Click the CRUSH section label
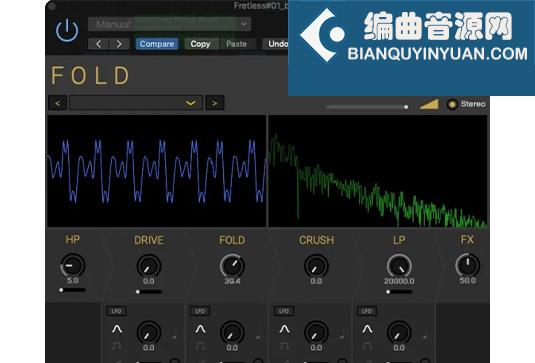 click(x=316, y=240)
